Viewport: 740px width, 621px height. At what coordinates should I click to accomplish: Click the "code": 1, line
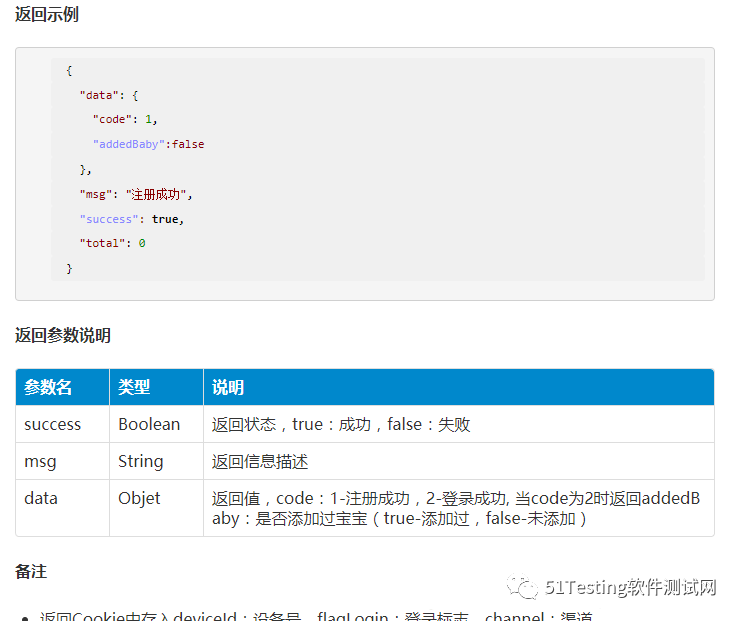point(125,119)
